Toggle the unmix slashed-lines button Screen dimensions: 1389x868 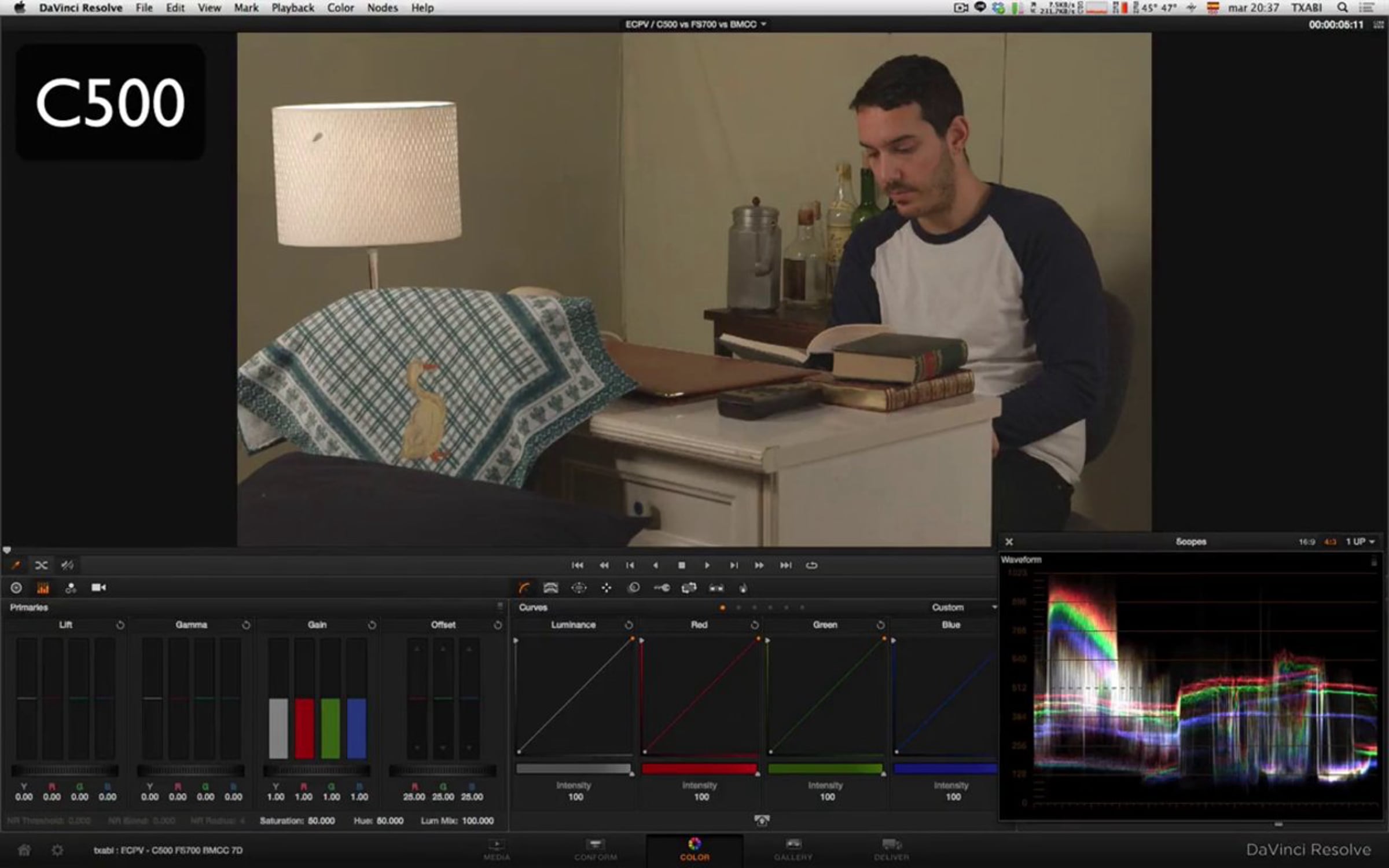pos(67,565)
